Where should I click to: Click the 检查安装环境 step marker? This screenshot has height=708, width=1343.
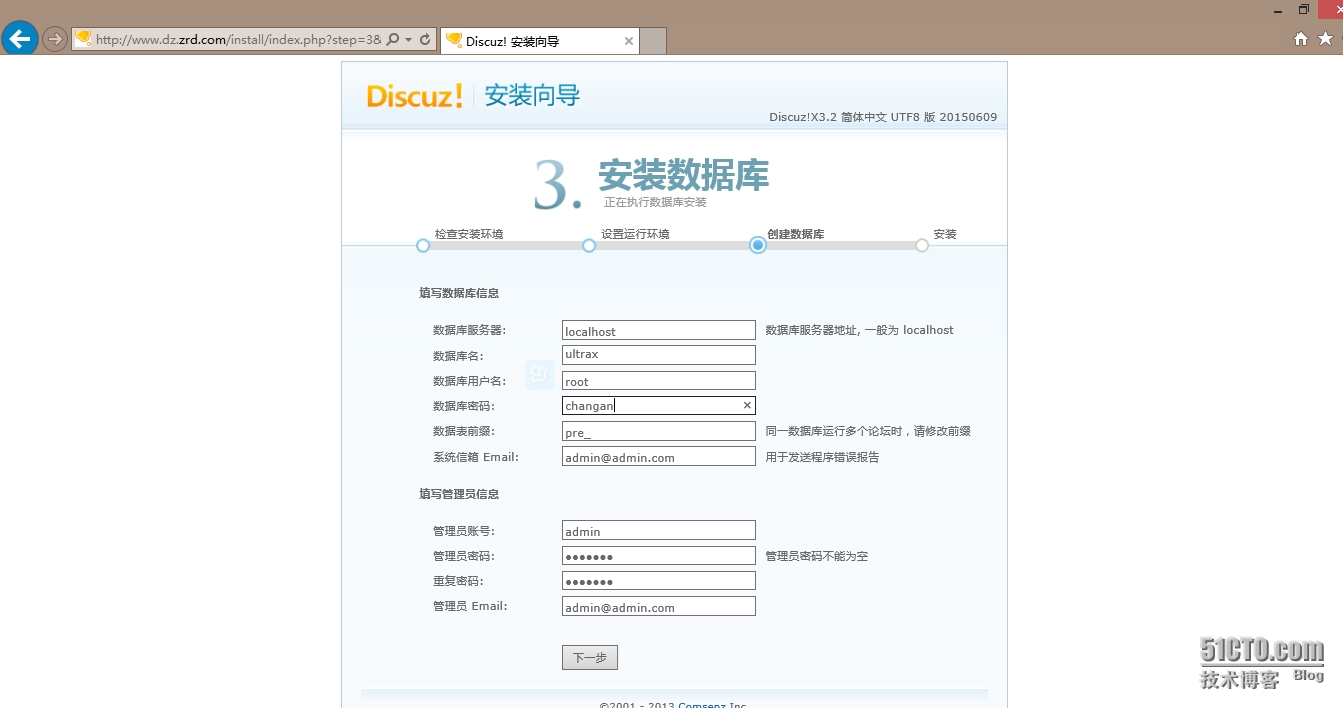pyautogui.click(x=423, y=245)
